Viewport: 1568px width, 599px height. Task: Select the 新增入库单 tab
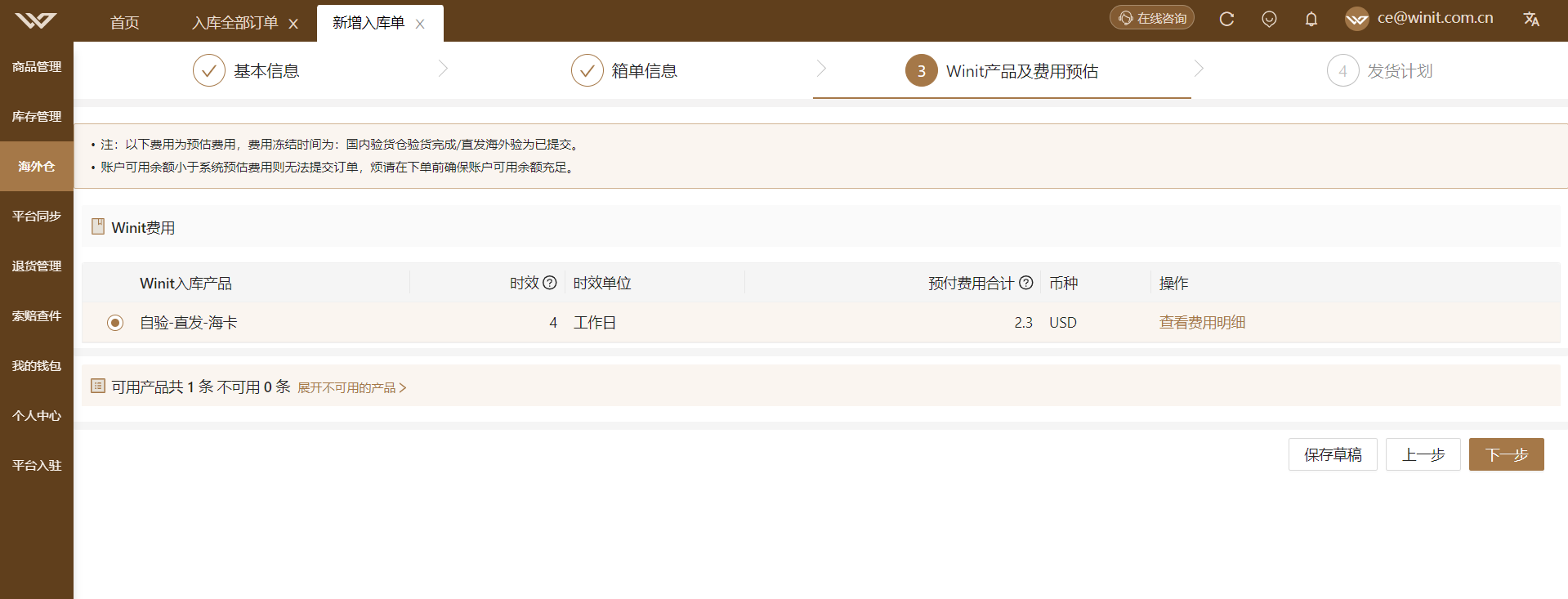(x=369, y=23)
